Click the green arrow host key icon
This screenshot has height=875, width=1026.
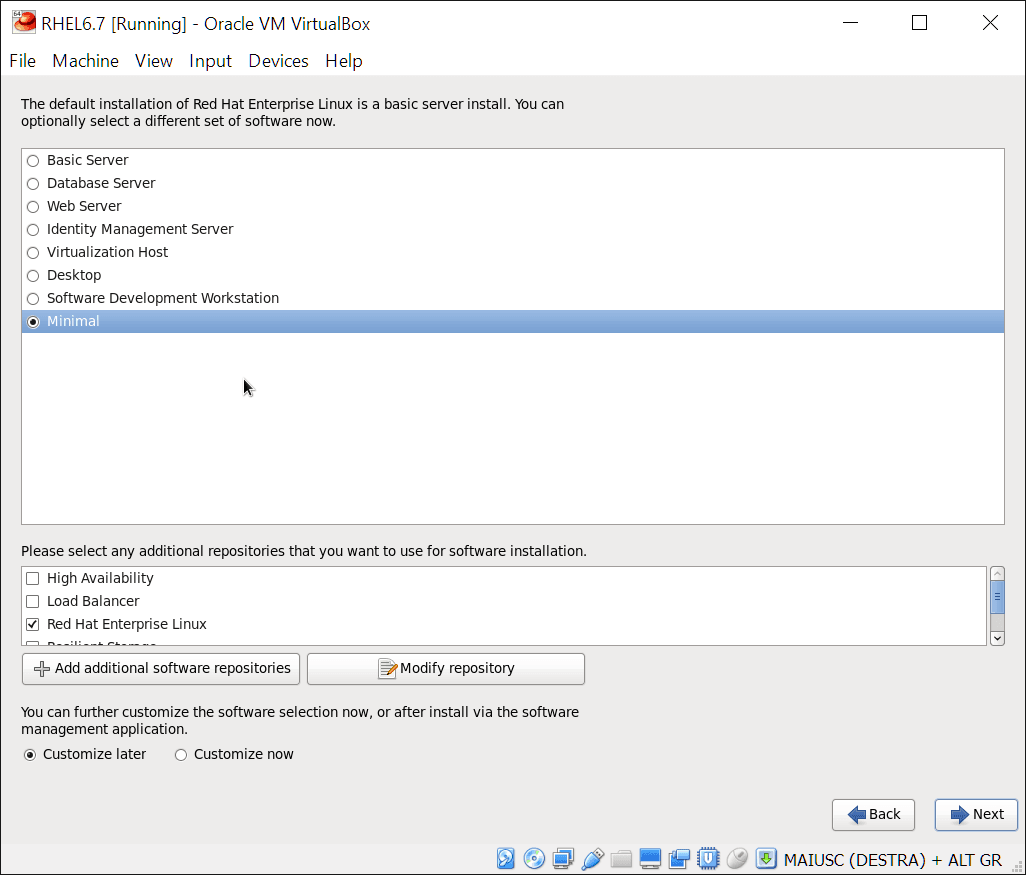point(766,858)
